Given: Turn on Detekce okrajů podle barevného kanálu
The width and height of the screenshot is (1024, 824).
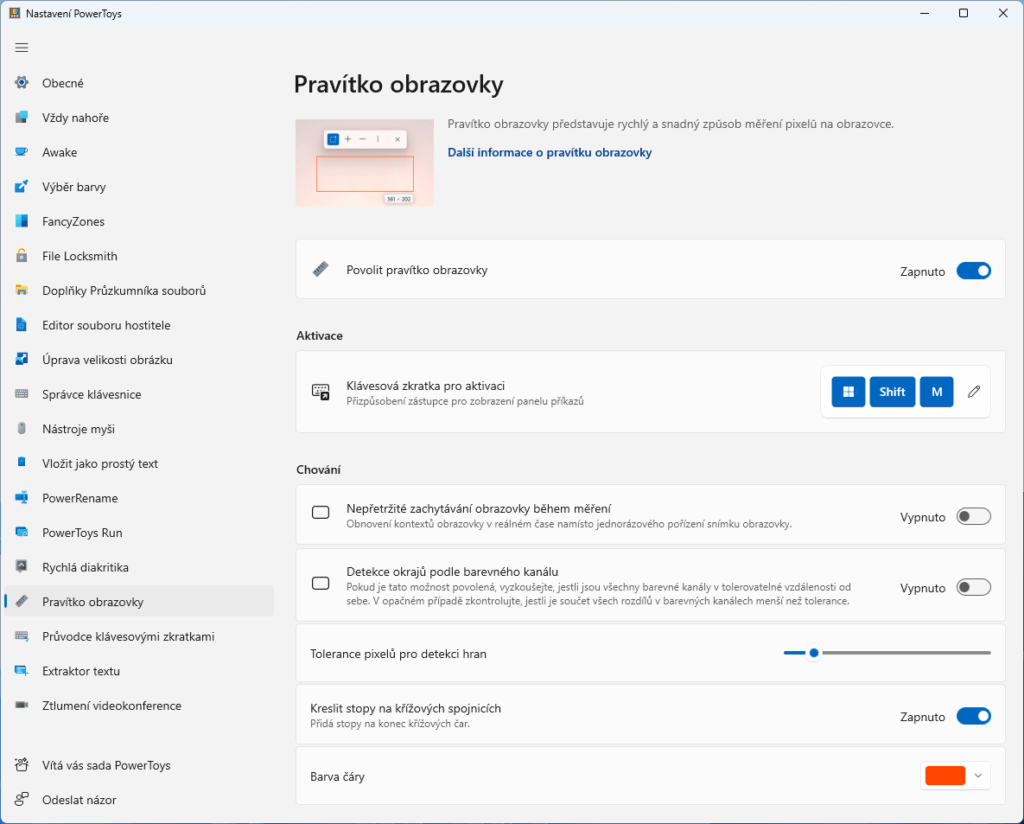Looking at the screenshot, I should click(x=973, y=588).
